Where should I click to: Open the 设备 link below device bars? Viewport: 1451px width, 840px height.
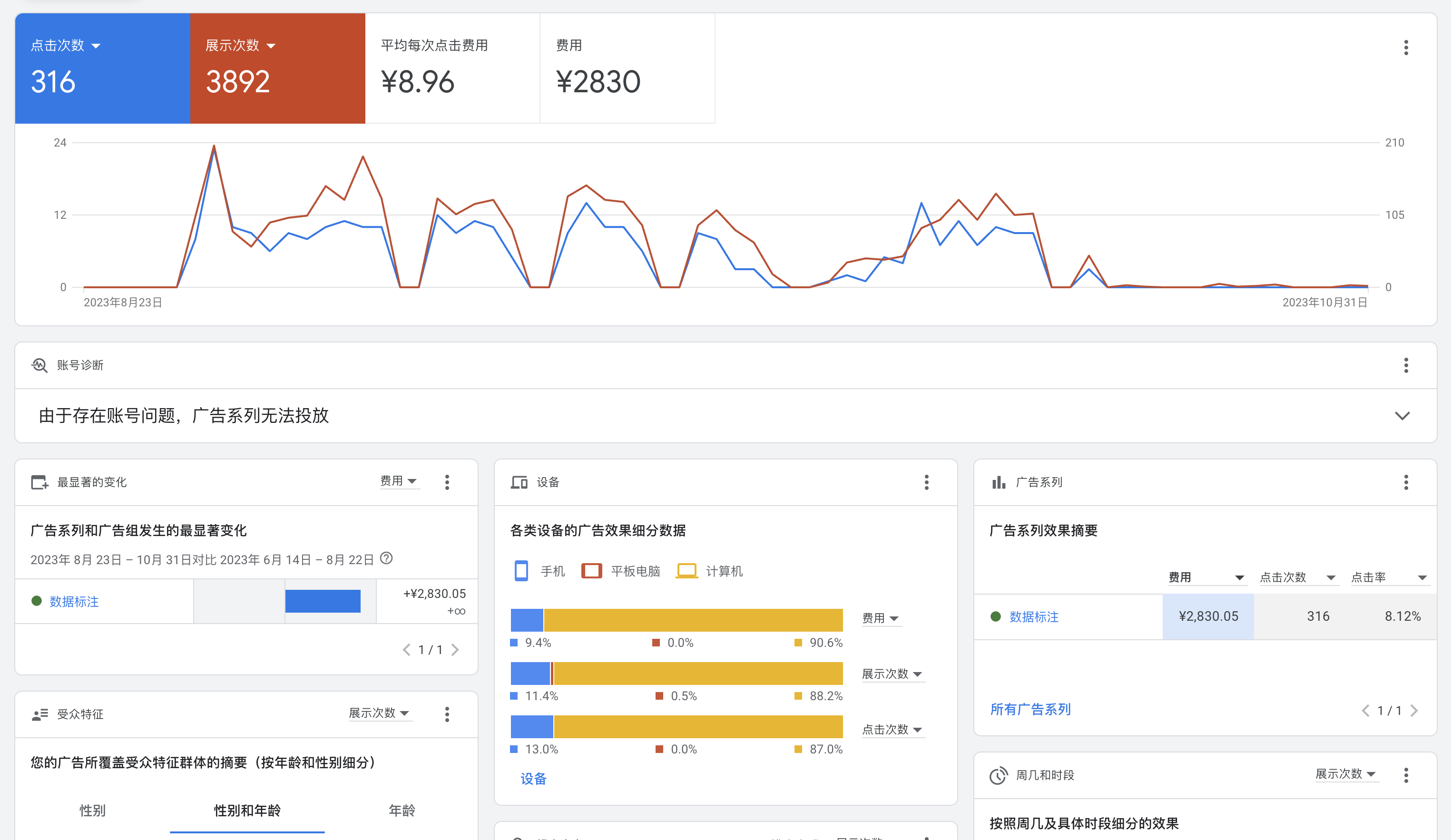[533, 780]
